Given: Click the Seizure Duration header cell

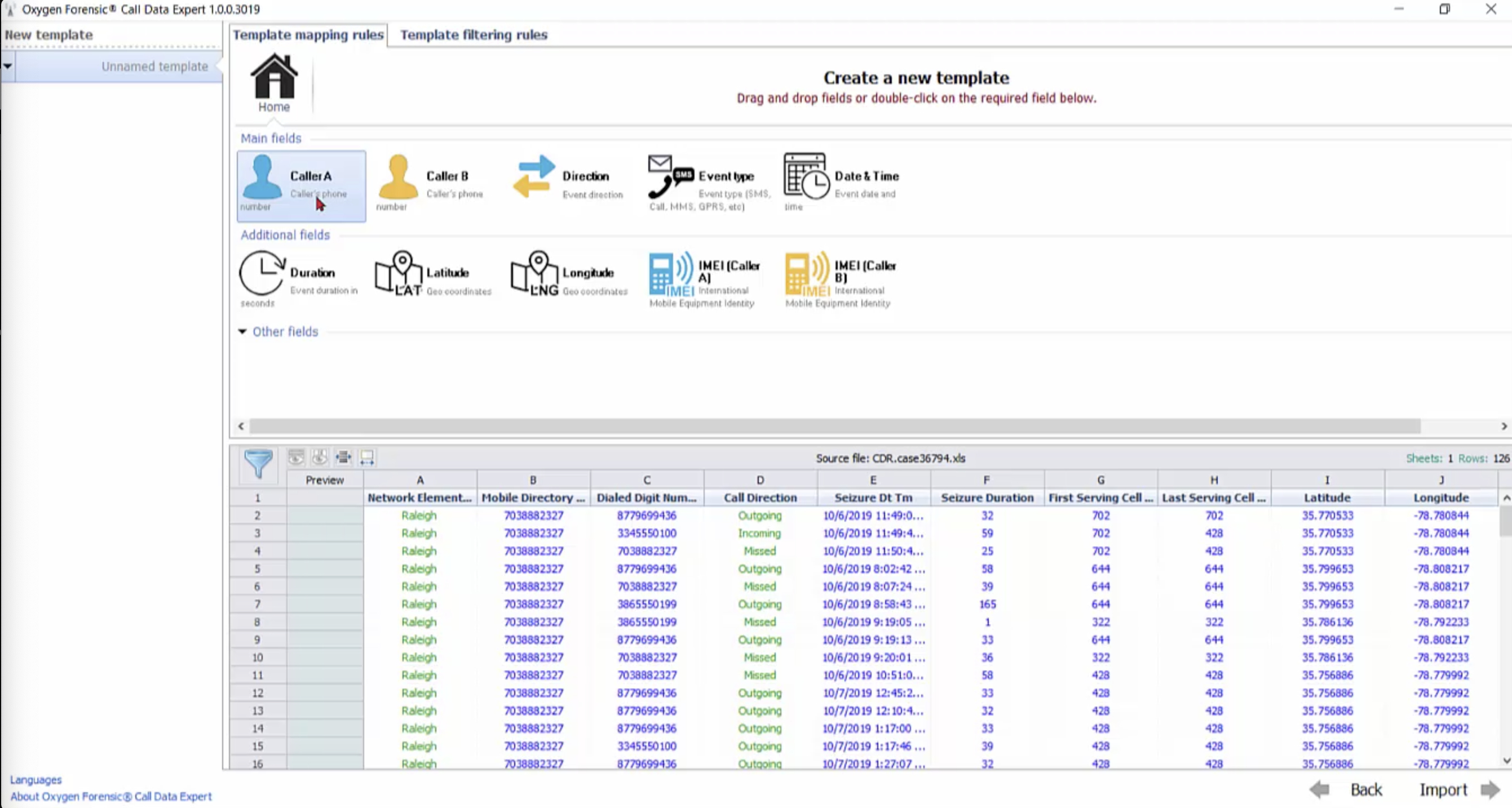Looking at the screenshot, I should (987, 498).
